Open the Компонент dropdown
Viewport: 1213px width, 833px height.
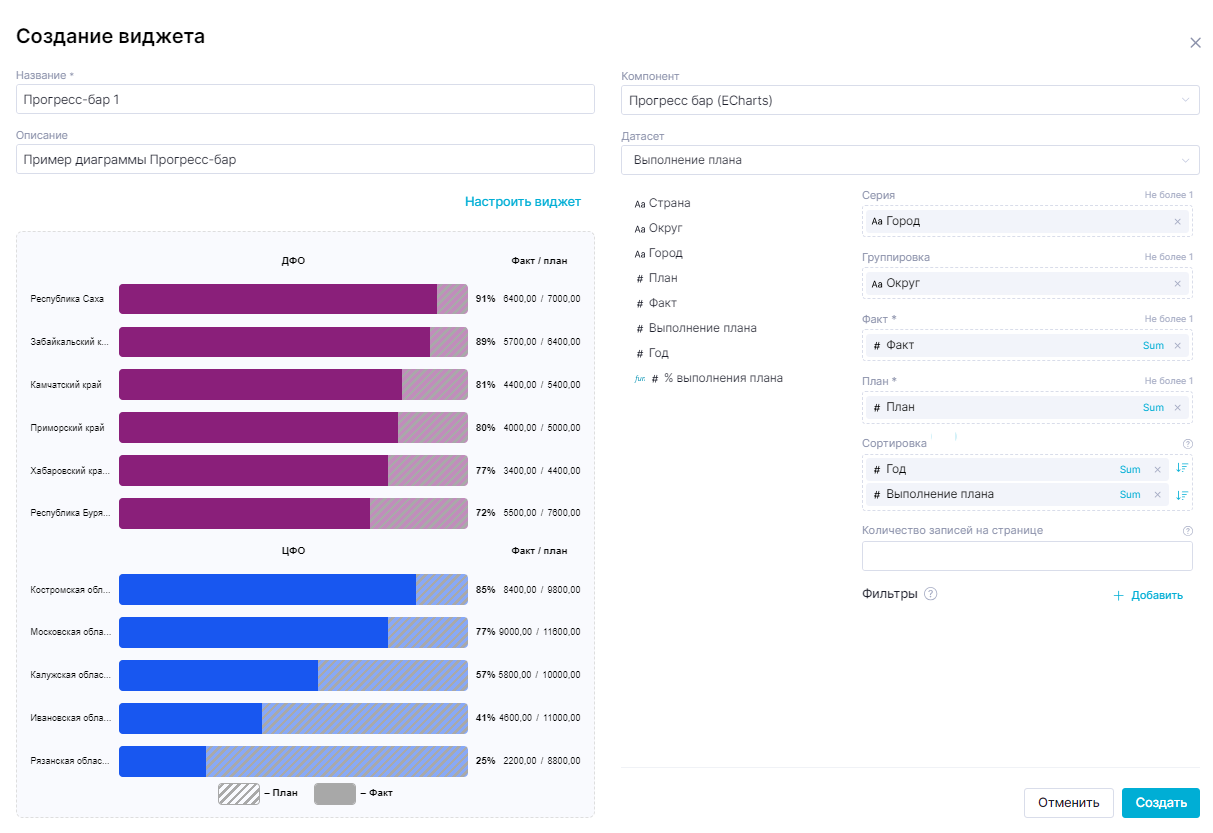pyautogui.click(x=909, y=100)
